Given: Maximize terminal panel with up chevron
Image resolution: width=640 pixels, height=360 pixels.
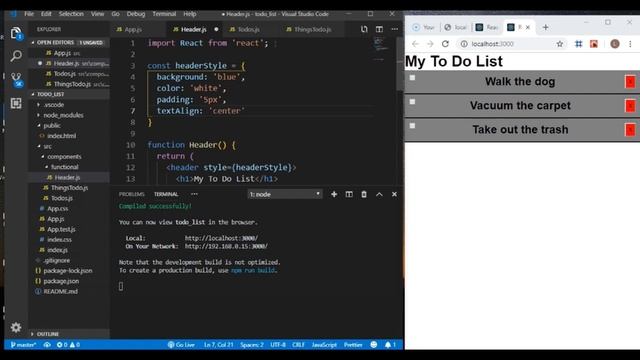Looking at the screenshot, I should pyautogui.click(x=379, y=194).
